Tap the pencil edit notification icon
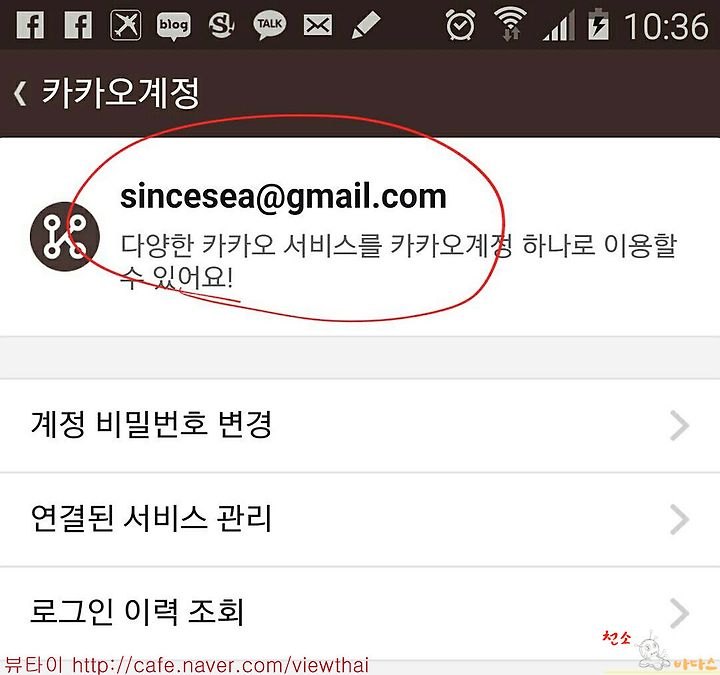This screenshot has height=675, width=720. point(366,25)
